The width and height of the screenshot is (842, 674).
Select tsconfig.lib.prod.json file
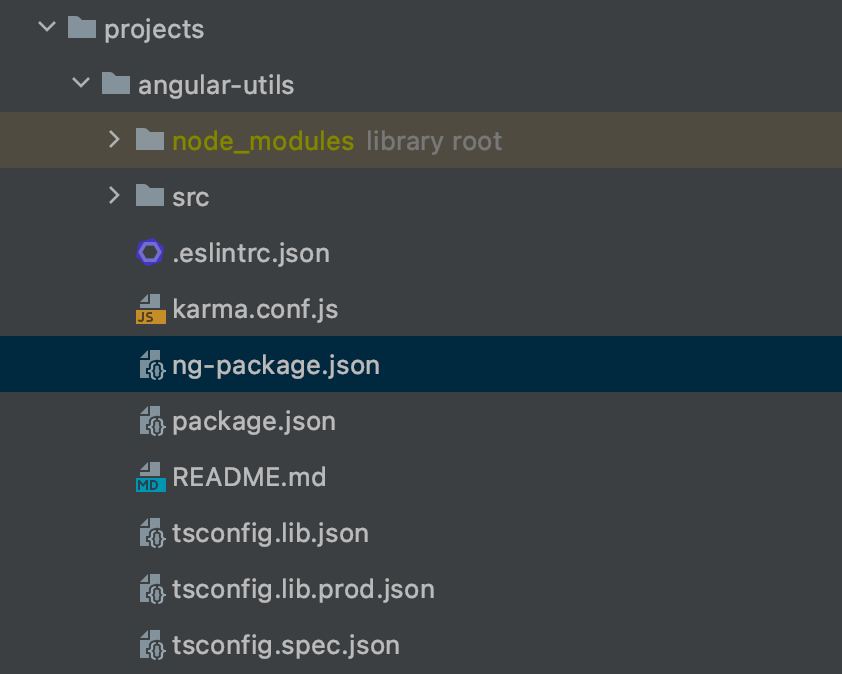[x=303, y=590]
